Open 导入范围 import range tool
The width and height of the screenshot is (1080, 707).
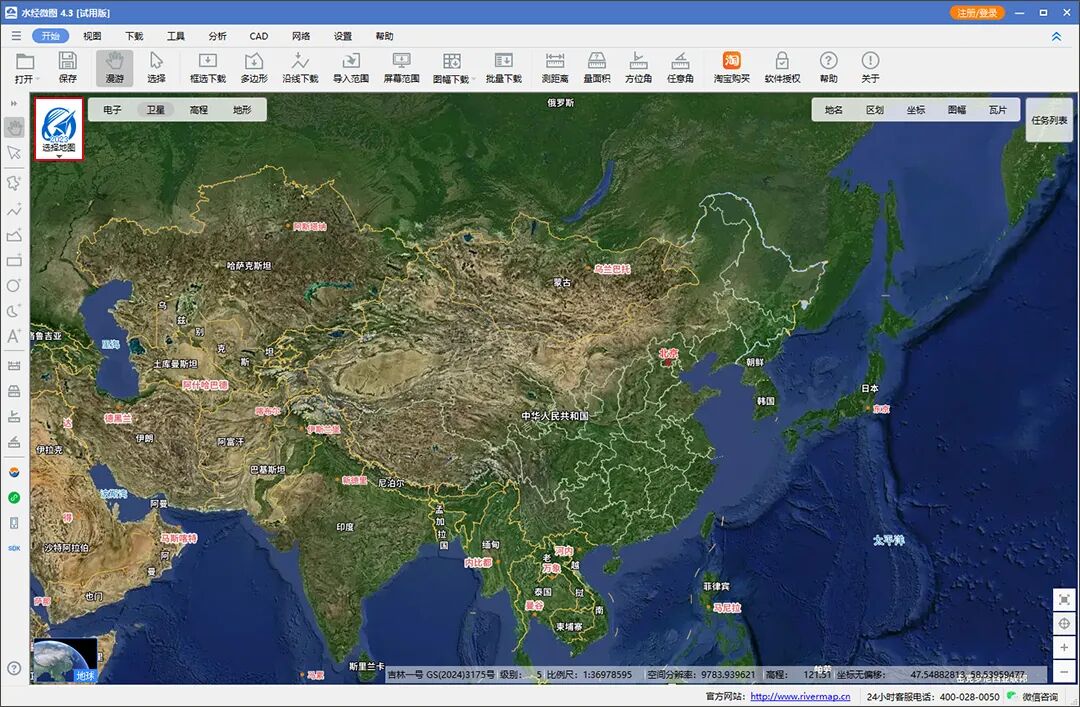click(351, 68)
